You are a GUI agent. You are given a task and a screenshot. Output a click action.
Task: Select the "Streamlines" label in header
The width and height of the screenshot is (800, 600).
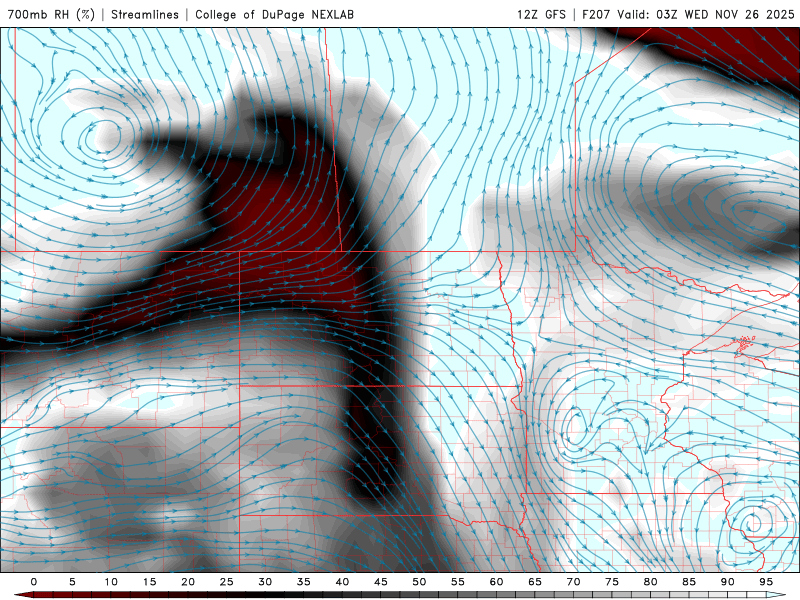pyautogui.click(x=145, y=14)
